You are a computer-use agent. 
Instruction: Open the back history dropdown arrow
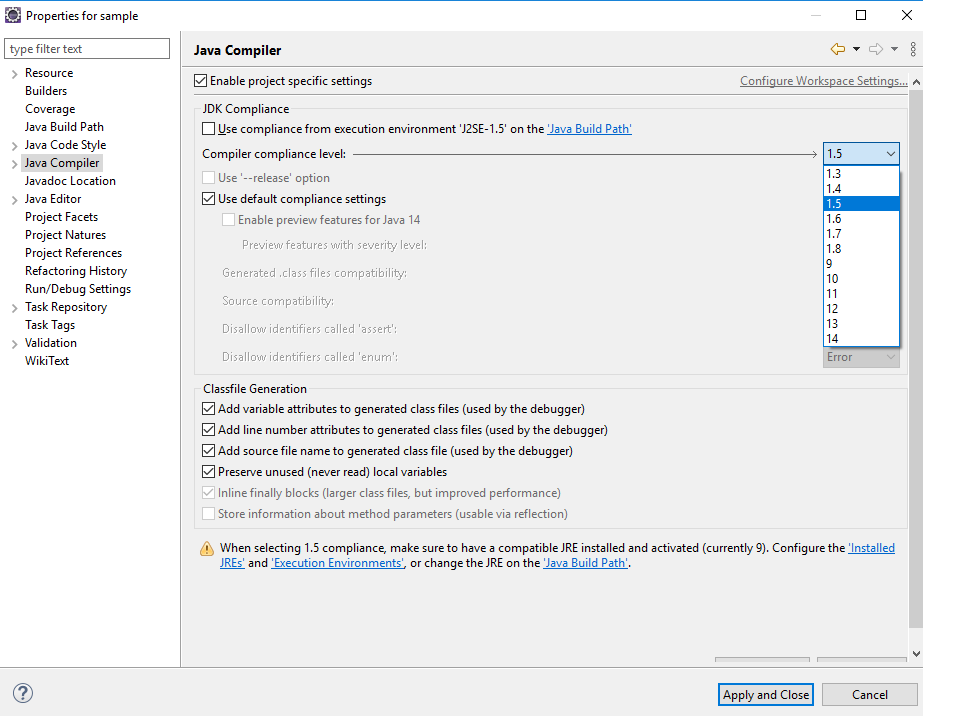pos(857,49)
